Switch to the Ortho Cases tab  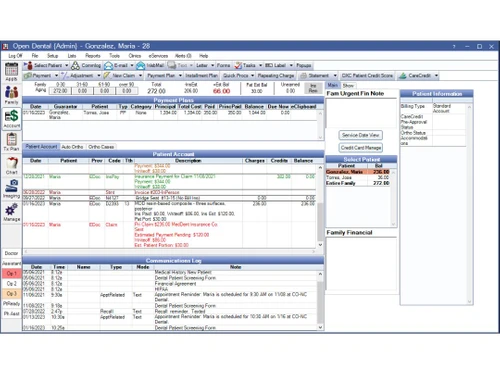click(x=101, y=147)
